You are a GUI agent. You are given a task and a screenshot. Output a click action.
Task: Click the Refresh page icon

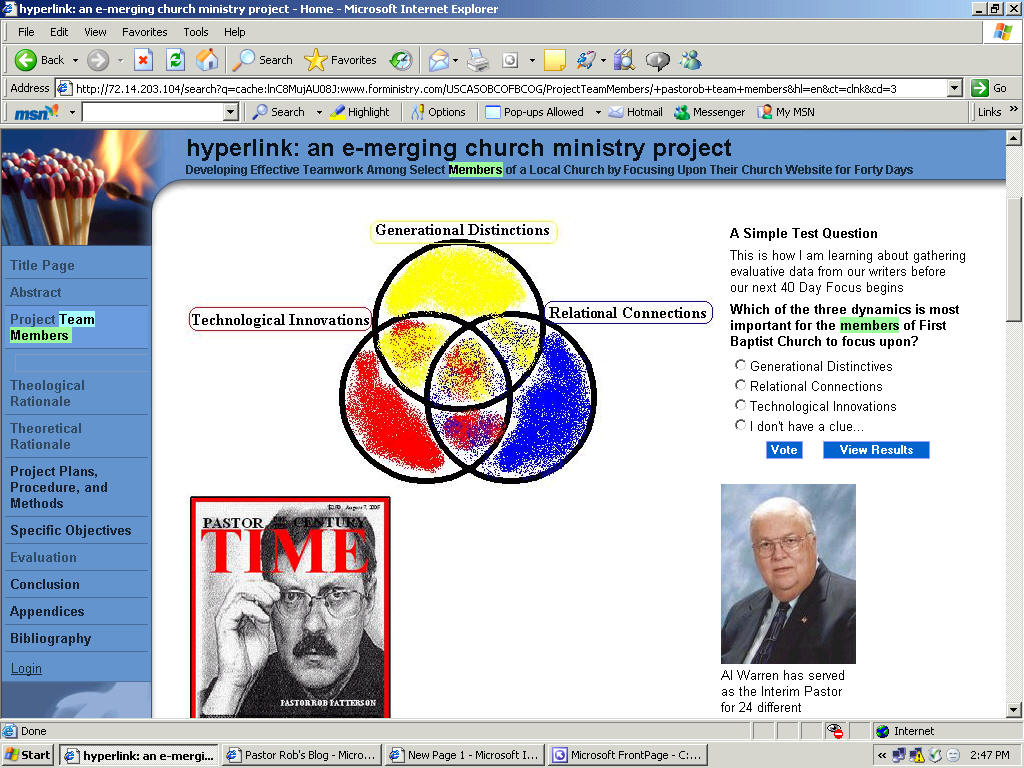[x=175, y=60]
